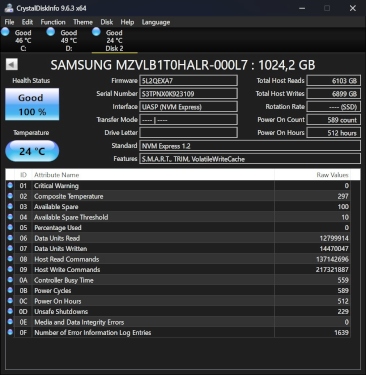
Task: Open the Help menu
Action: pyautogui.click(x=127, y=22)
